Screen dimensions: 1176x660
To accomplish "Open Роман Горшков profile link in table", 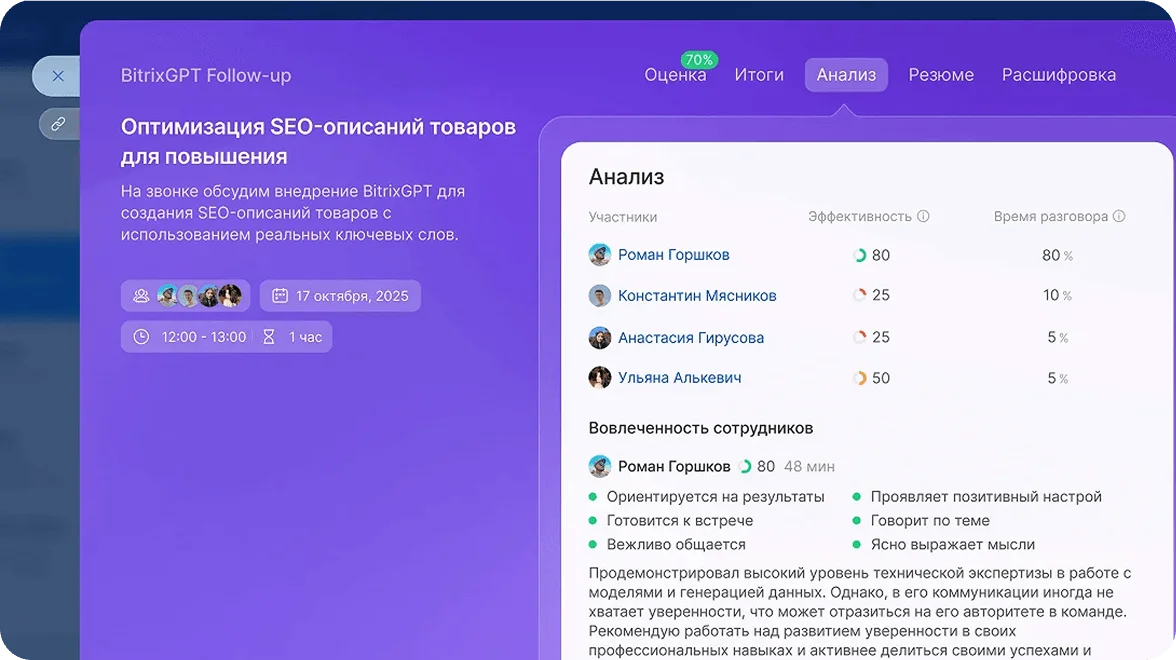I will (x=674, y=255).
